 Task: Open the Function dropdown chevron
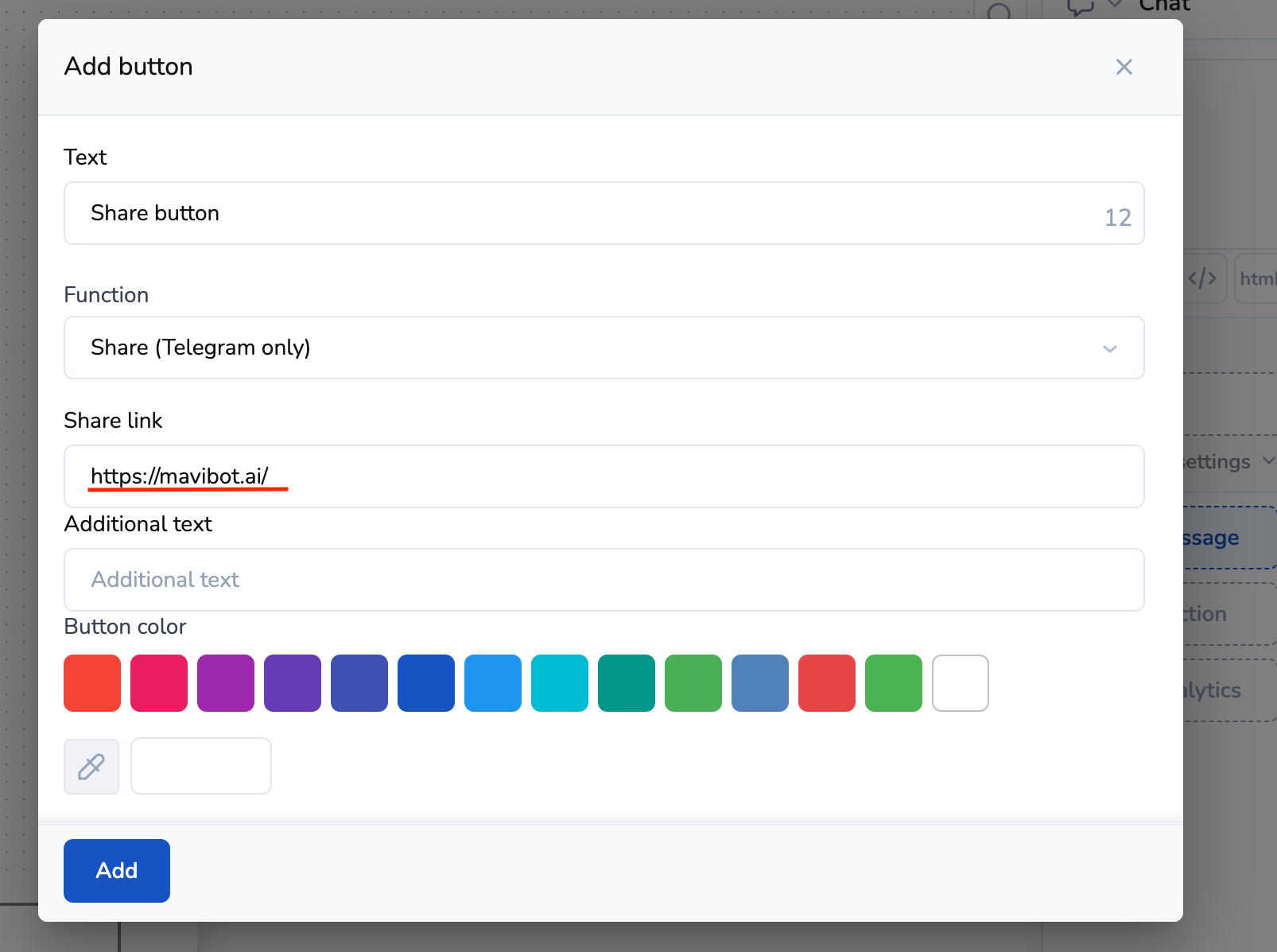coord(1110,348)
